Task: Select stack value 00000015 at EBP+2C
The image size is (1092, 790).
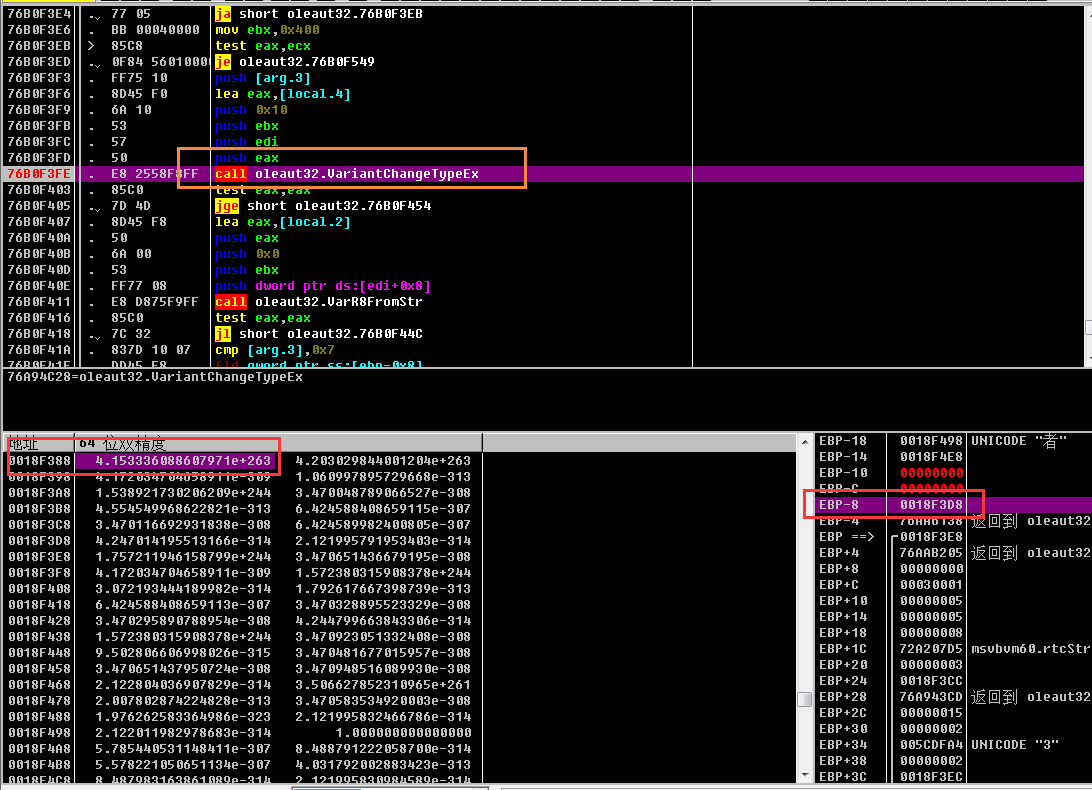Action: 931,713
